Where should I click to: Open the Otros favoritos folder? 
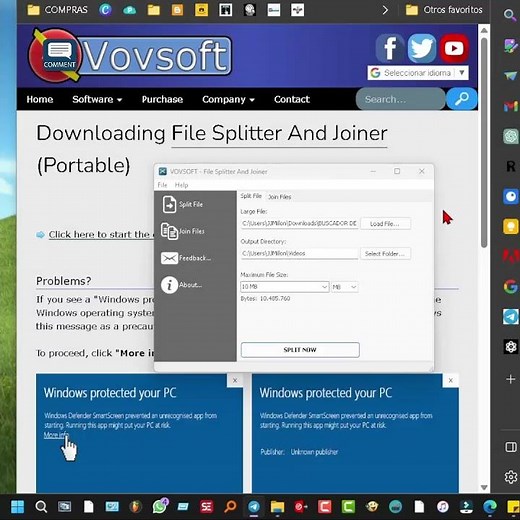(x=444, y=10)
